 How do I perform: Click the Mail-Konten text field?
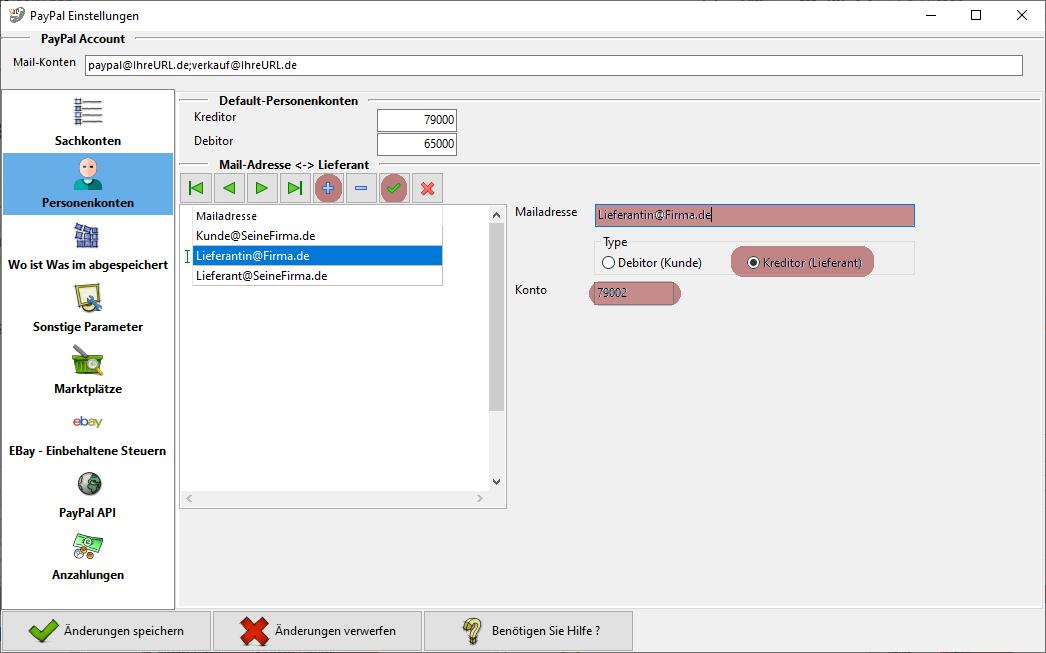point(553,65)
